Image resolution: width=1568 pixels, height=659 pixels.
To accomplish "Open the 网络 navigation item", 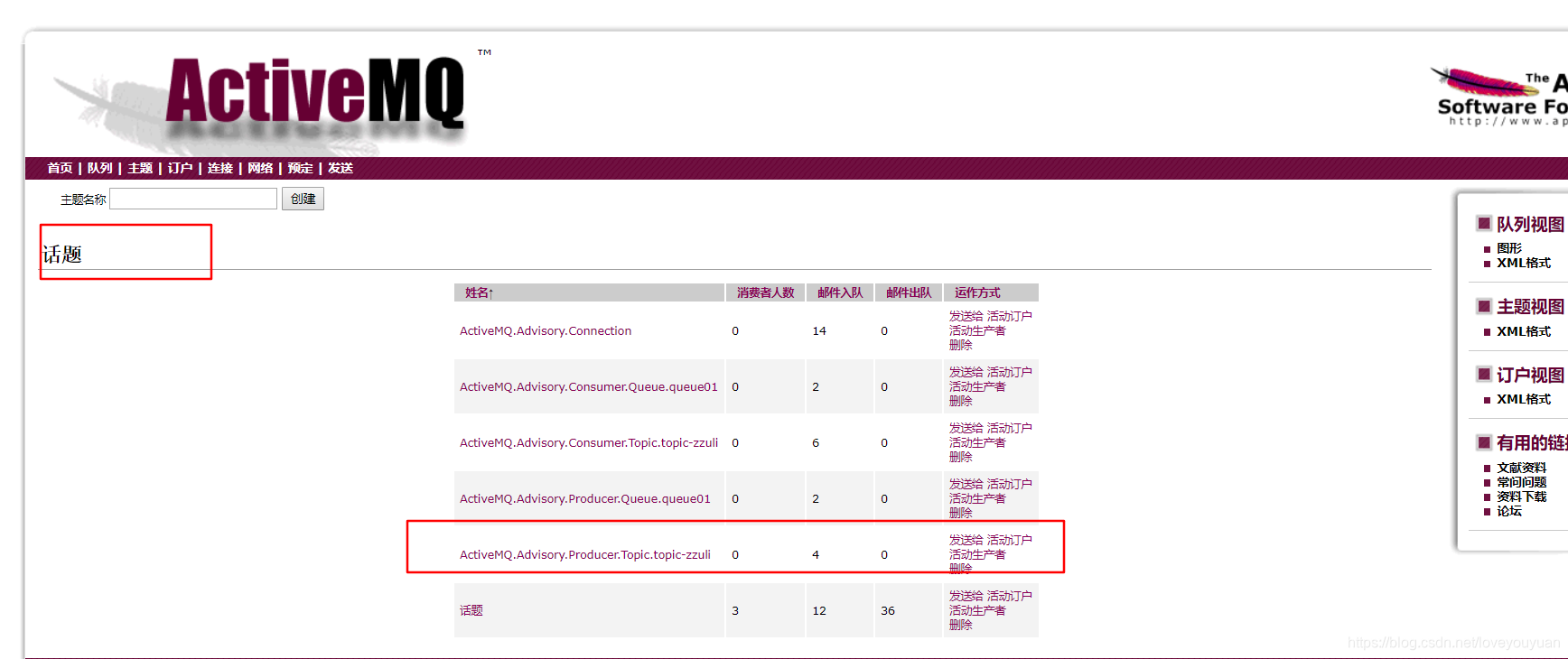I will click(260, 168).
